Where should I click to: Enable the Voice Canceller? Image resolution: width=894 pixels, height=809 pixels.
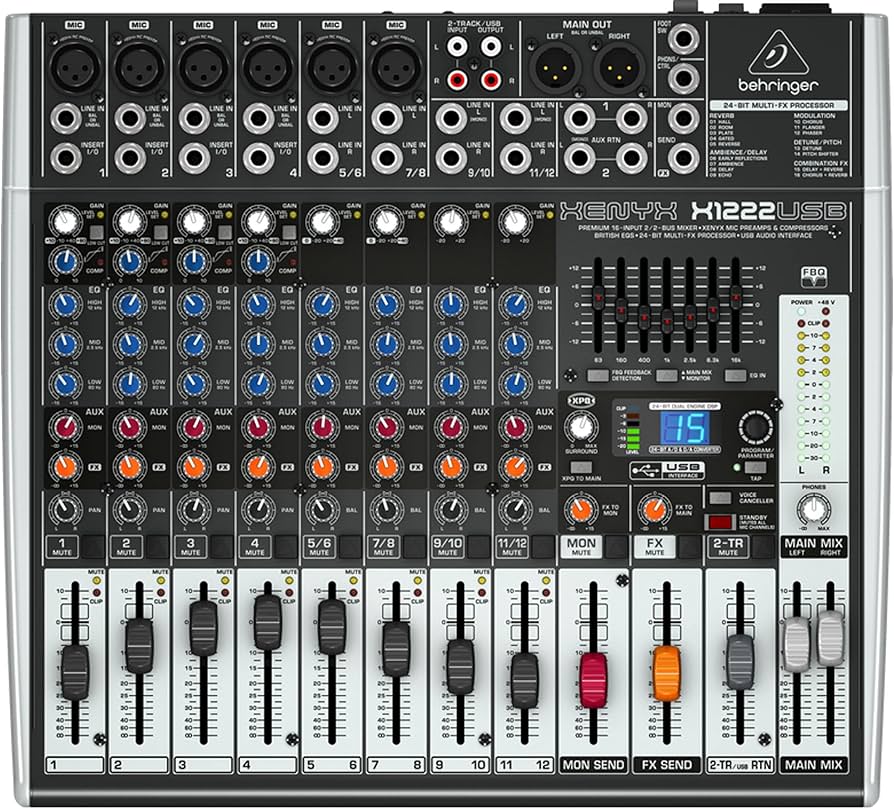click(719, 496)
